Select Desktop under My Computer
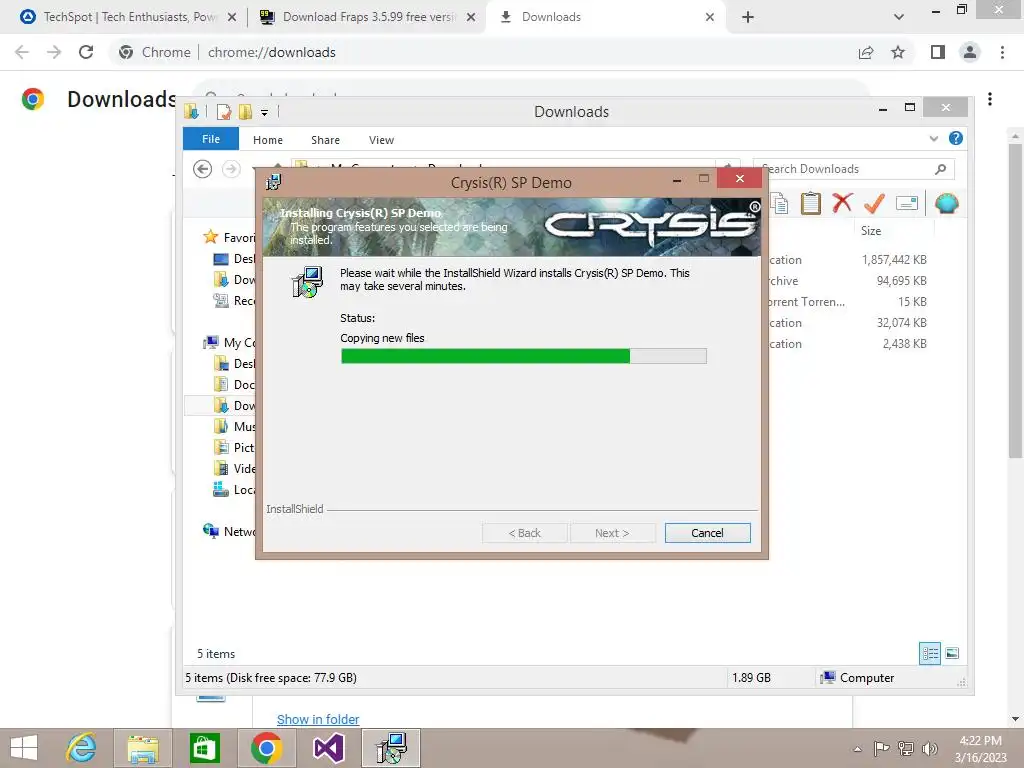Image resolution: width=1024 pixels, height=768 pixels. click(x=234, y=364)
